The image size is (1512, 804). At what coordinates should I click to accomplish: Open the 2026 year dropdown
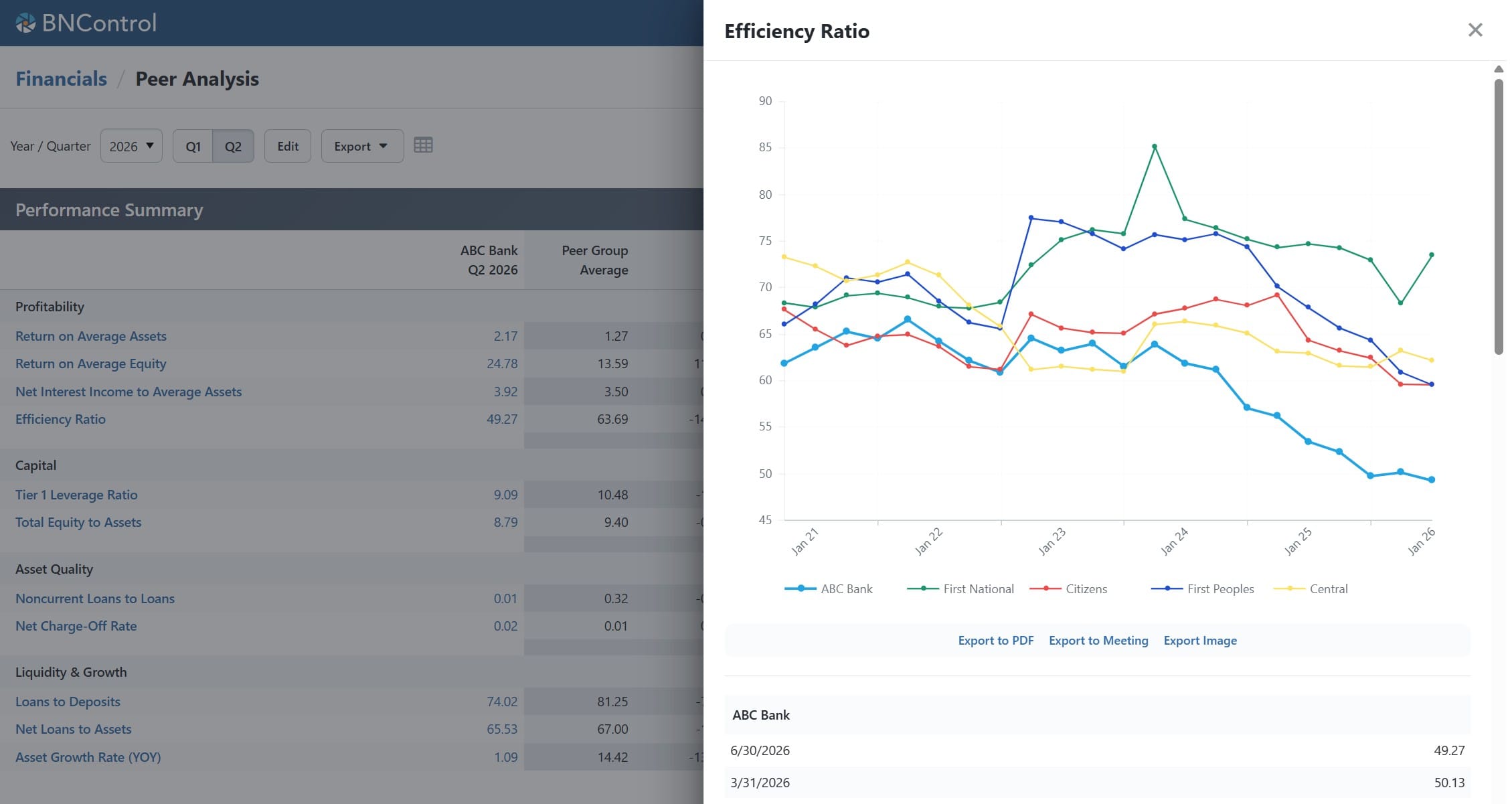click(x=131, y=146)
